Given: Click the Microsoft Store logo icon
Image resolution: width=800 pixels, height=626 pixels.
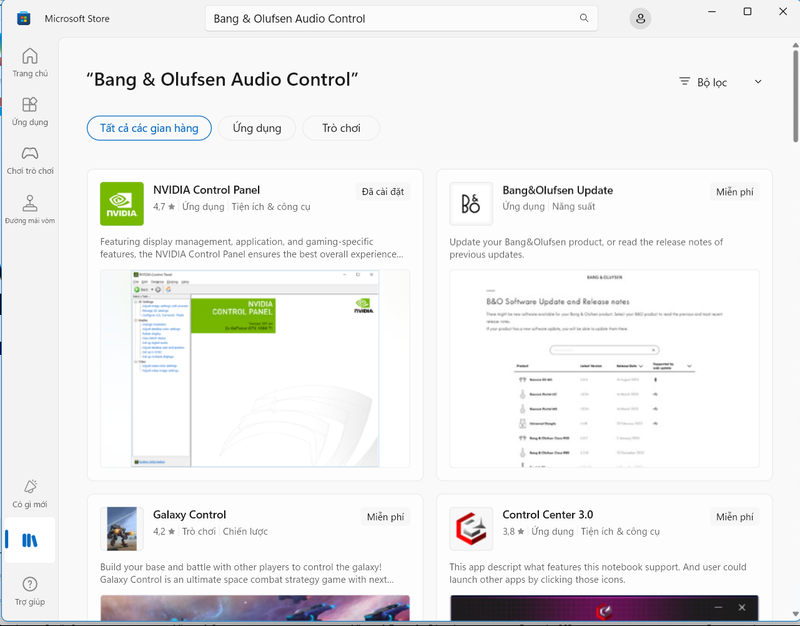Looking at the screenshot, I should click(x=23, y=19).
